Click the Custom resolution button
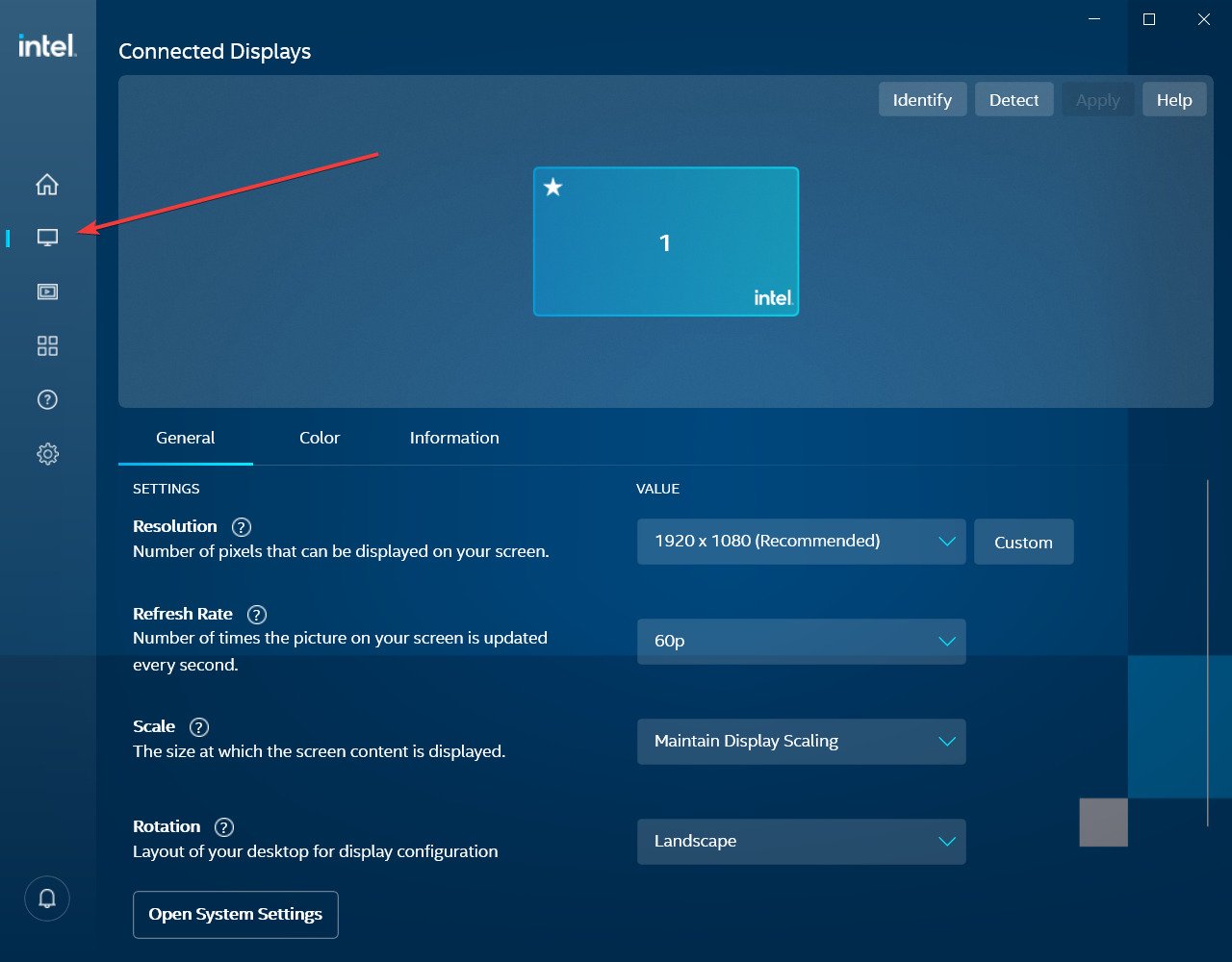Image resolution: width=1232 pixels, height=962 pixels. pos(1023,543)
